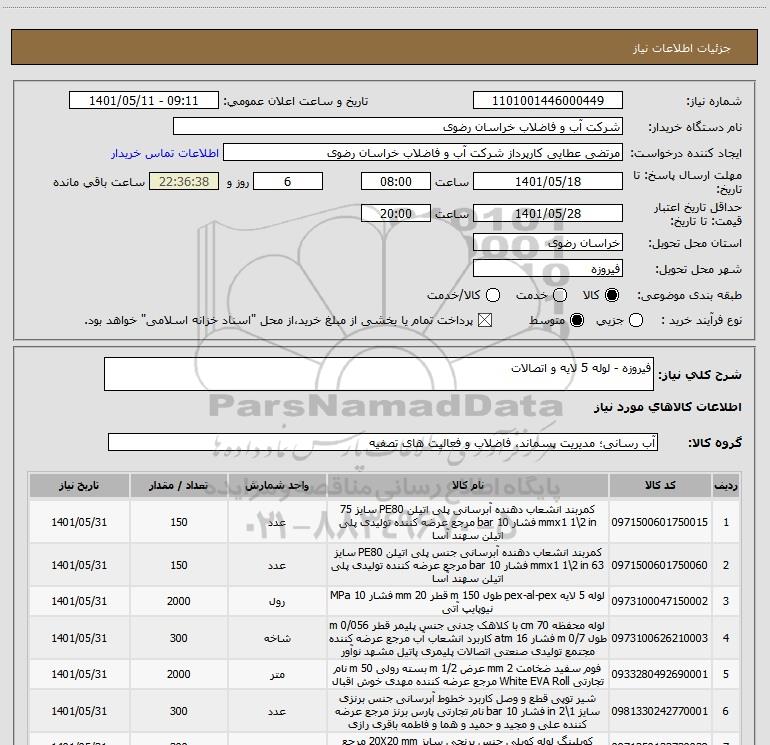Select the متوسط purchase type radio

click(577, 320)
